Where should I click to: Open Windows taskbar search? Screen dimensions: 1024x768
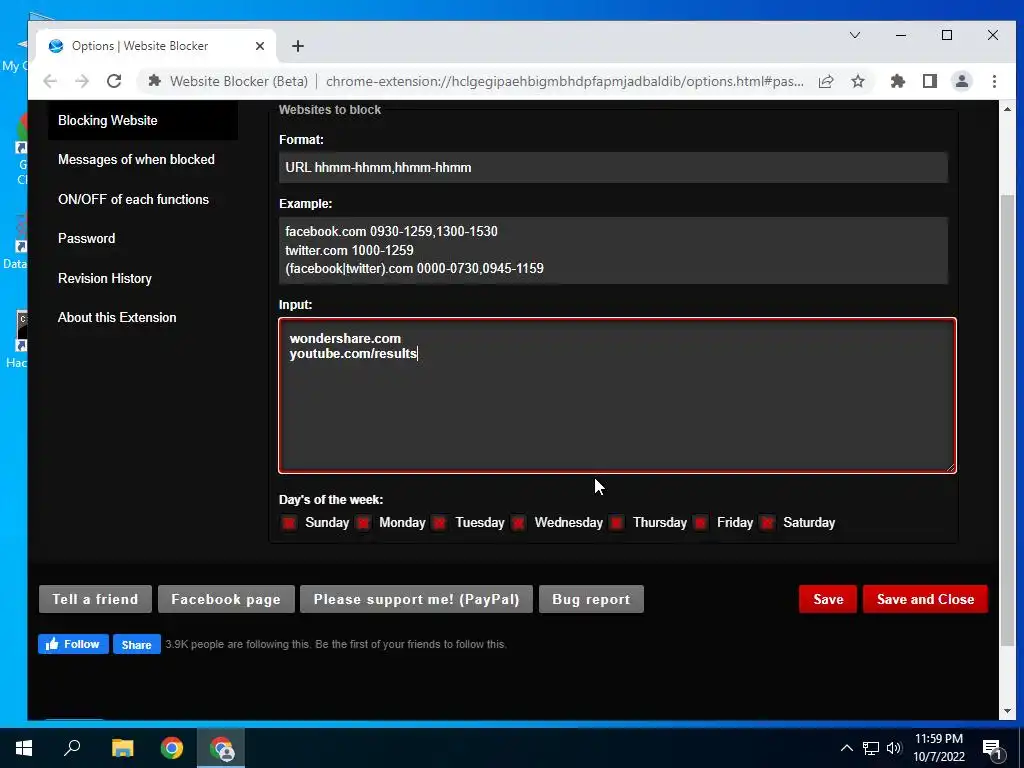click(x=72, y=748)
